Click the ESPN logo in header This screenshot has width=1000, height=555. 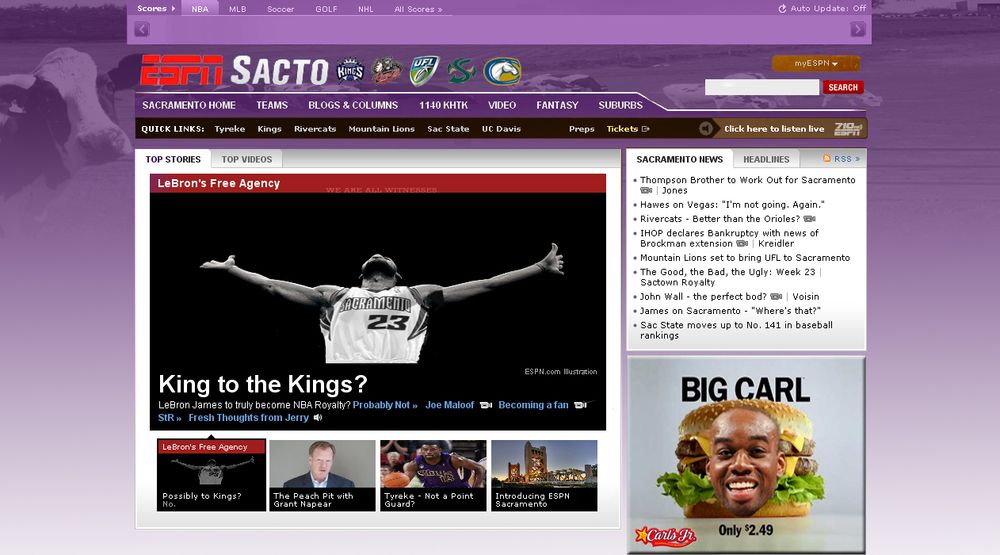pos(182,71)
